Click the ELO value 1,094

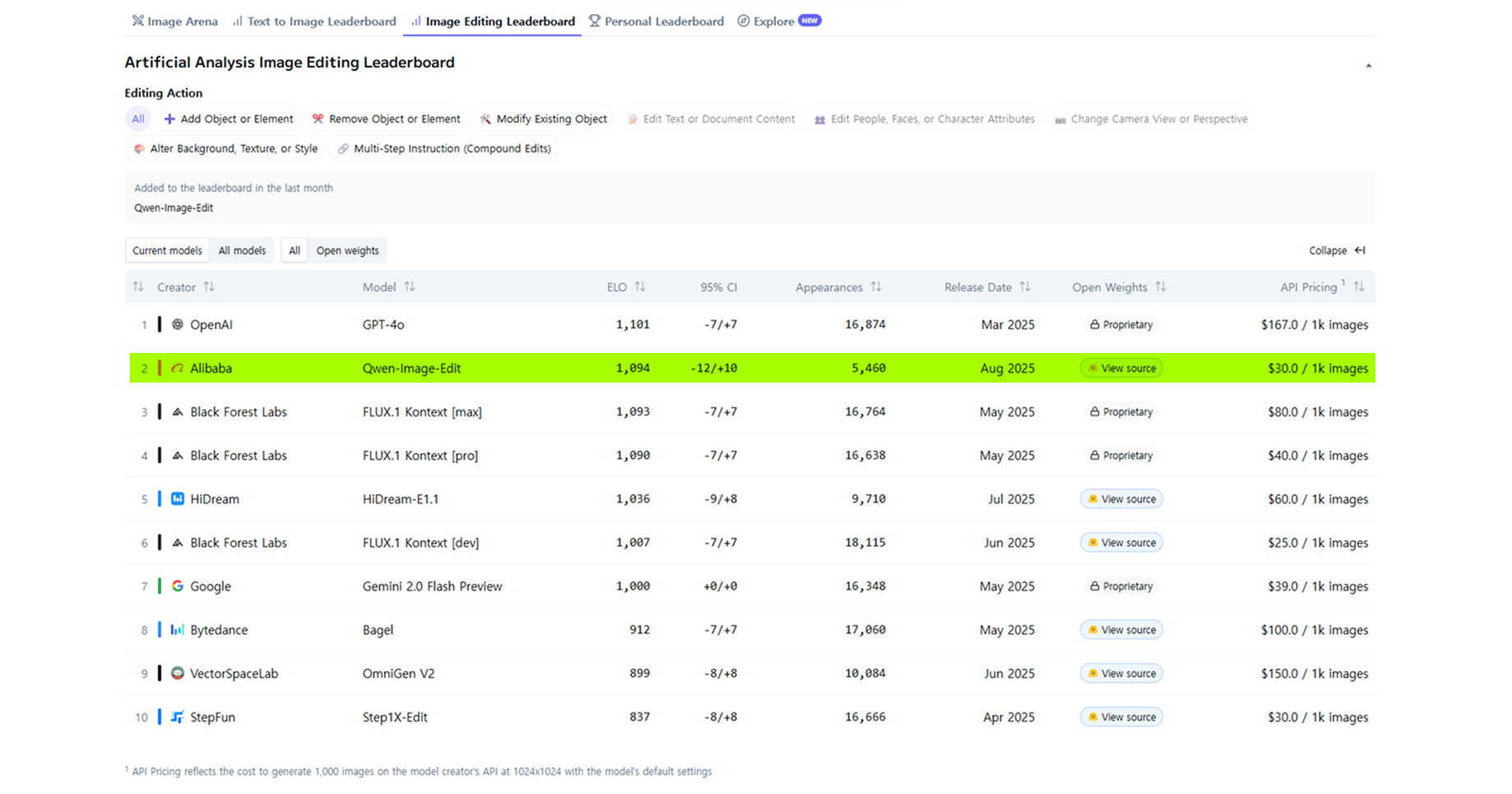[x=633, y=369]
